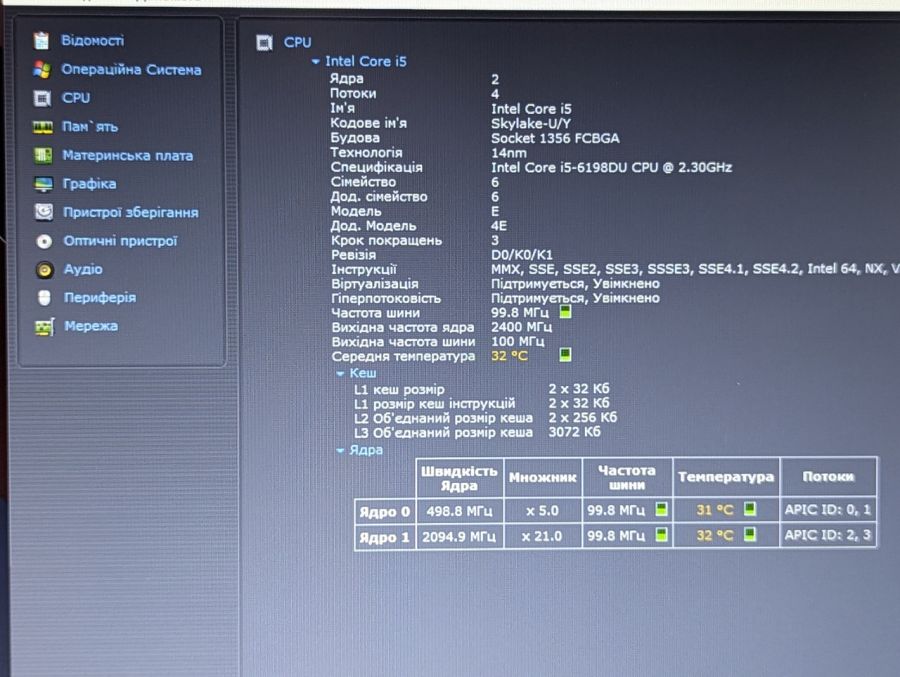Click green indicator beside Середня температура
Screen dimensions: 900x677
565,354
